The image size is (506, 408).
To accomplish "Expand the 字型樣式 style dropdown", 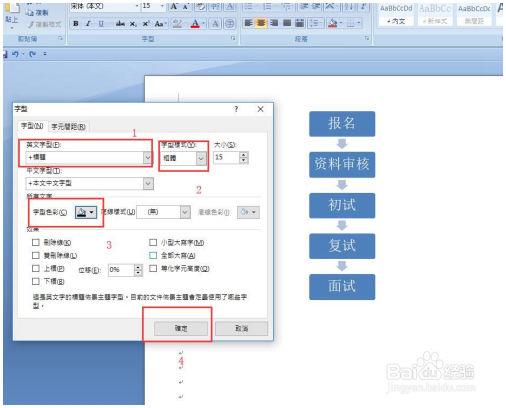I will [x=201, y=158].
